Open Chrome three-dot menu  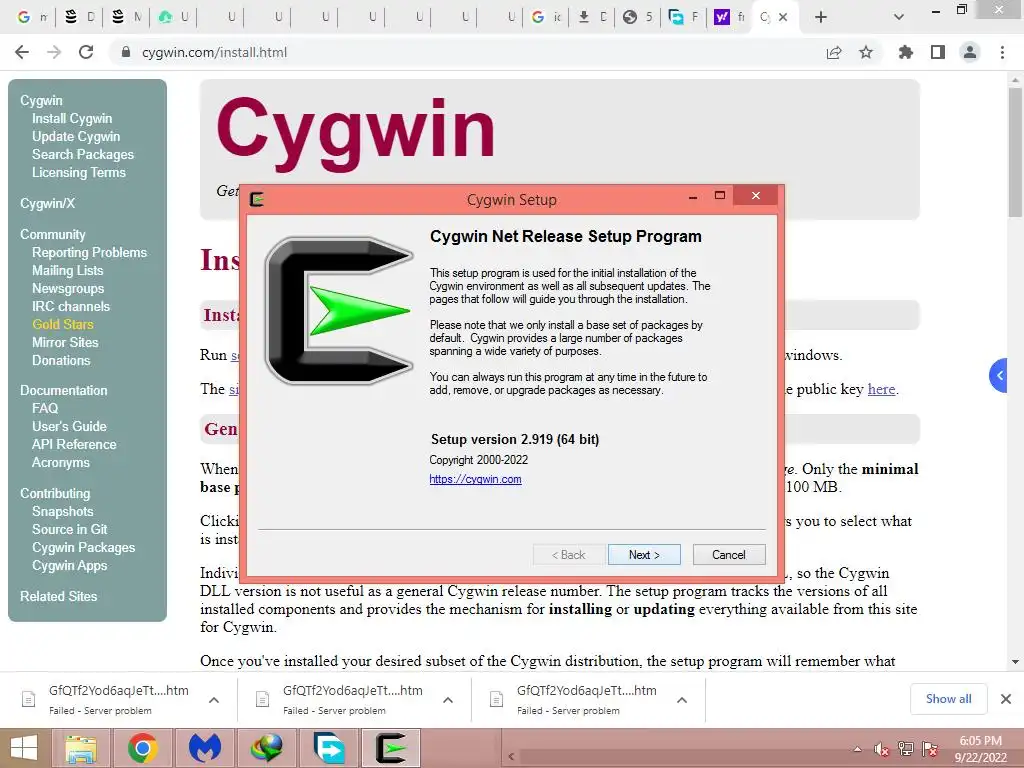click(x=1002, y=52)
